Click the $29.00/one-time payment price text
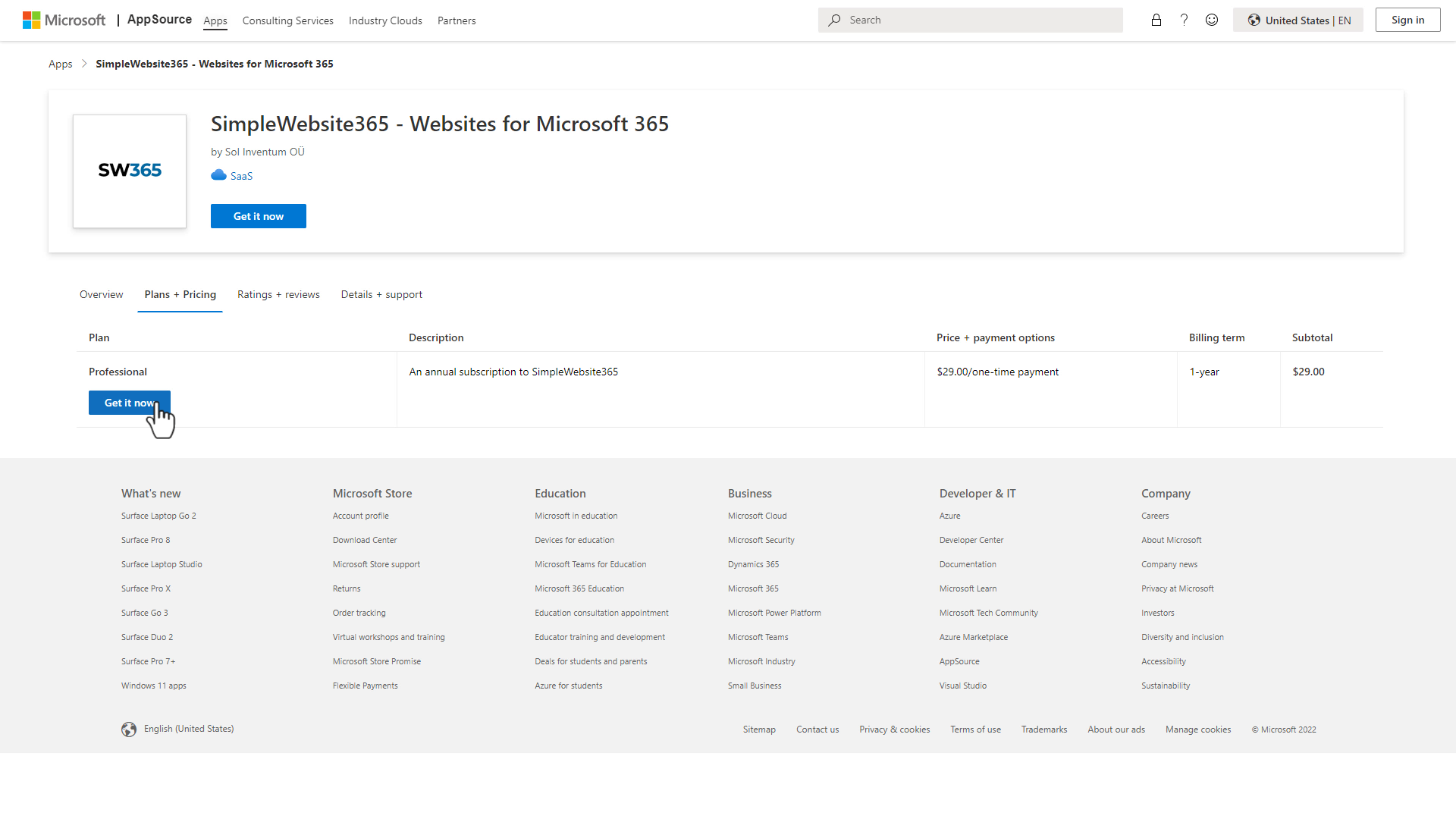 tap(998, 372)
